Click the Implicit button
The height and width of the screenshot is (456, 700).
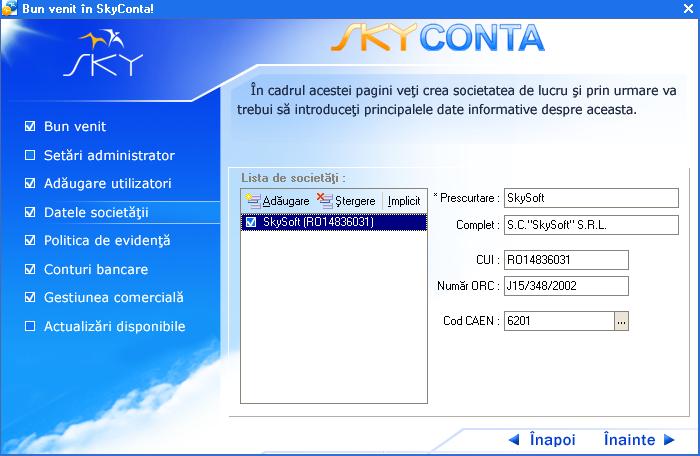click(404, 201)
